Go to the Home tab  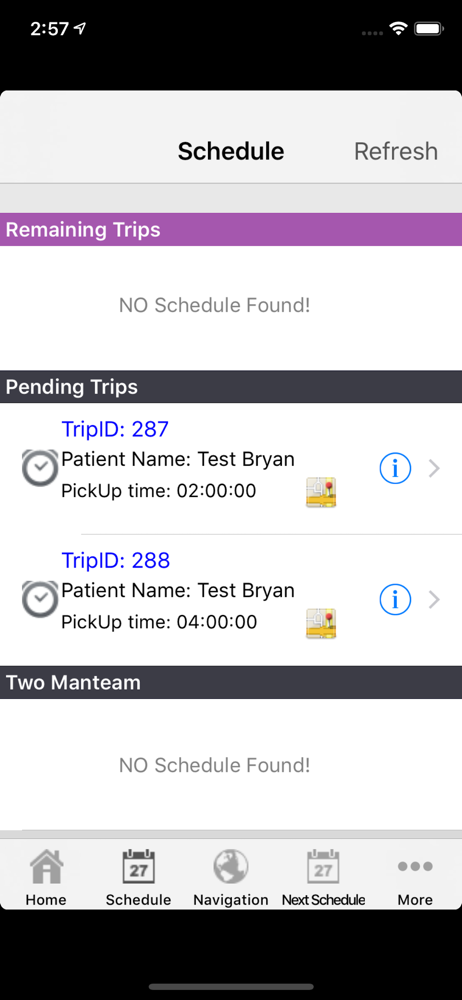point(46,878)
